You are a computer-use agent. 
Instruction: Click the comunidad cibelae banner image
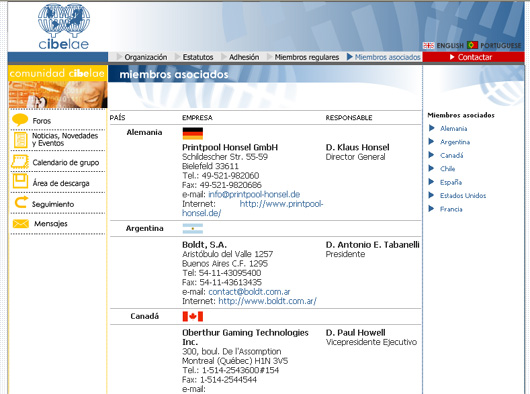click(58, 87)
